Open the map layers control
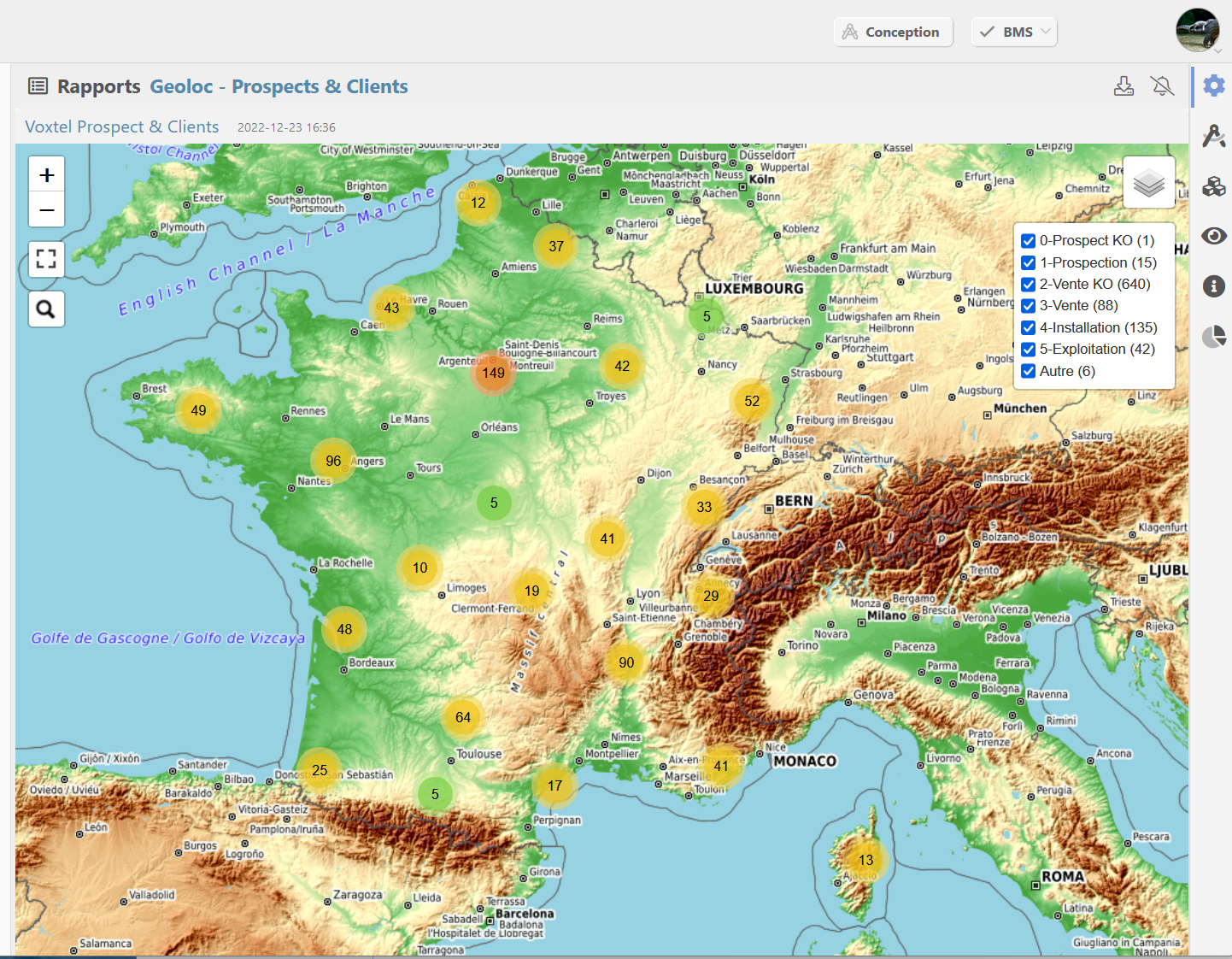The height and width of the screenshot is (959, 1232). coord(1148,183)
